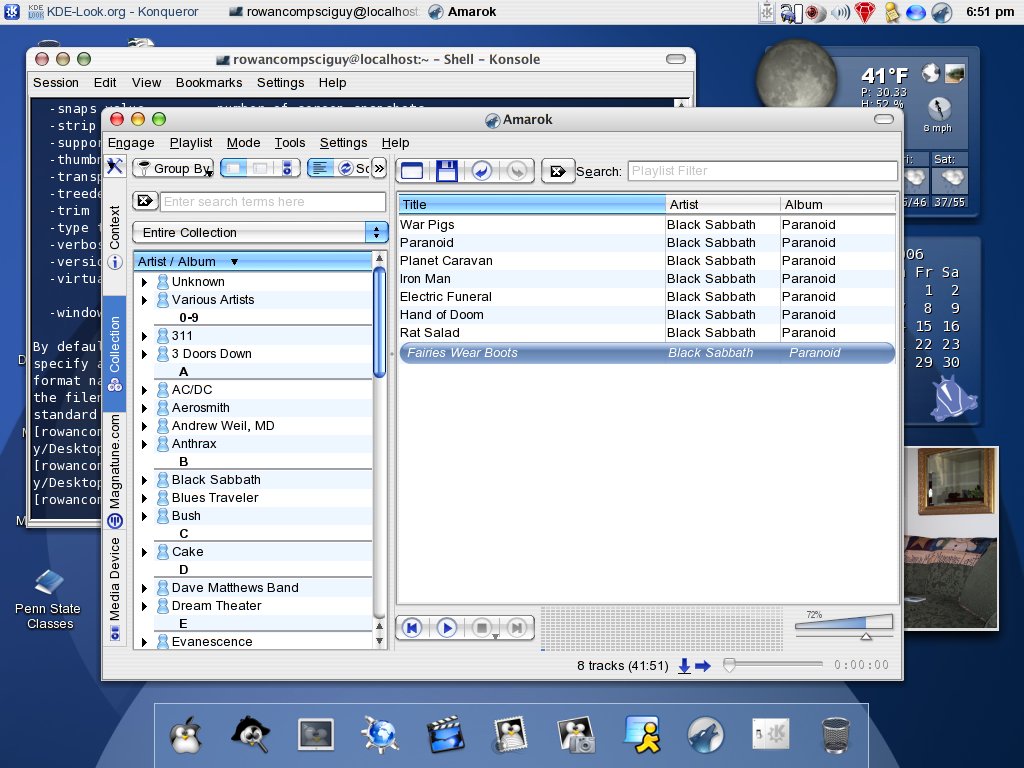The width and height of the screenshot is (1024, 768).
Task: Open Amarok's Tools menu
Action: pyautogui.click(x=290, y=142)
